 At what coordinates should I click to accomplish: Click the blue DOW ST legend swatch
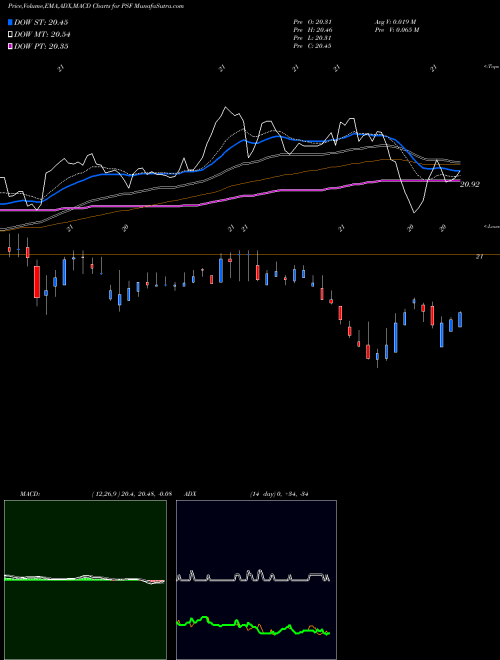(x=10, y=22)
